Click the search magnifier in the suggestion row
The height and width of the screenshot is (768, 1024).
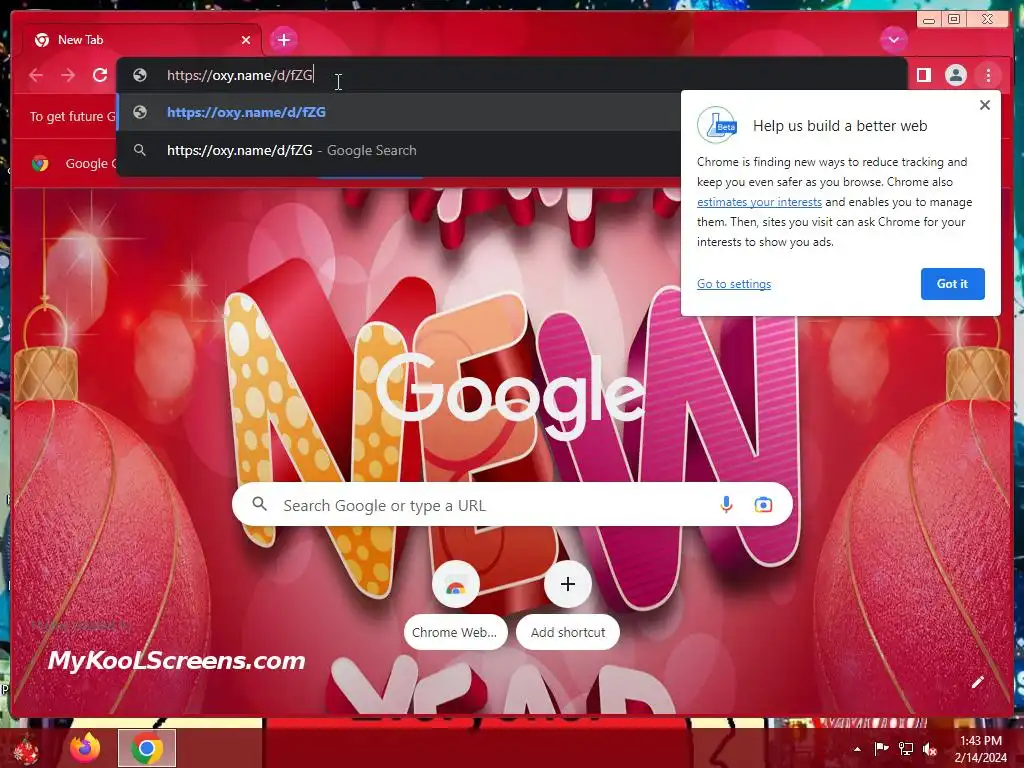coord(140,150)
